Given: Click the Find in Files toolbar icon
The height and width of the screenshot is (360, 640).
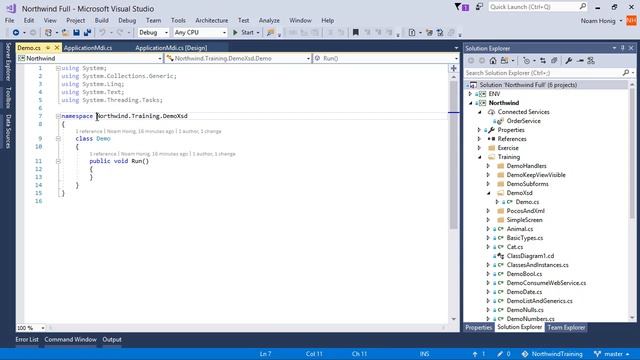Looking at the screenshot, I should tap(270, 33).
